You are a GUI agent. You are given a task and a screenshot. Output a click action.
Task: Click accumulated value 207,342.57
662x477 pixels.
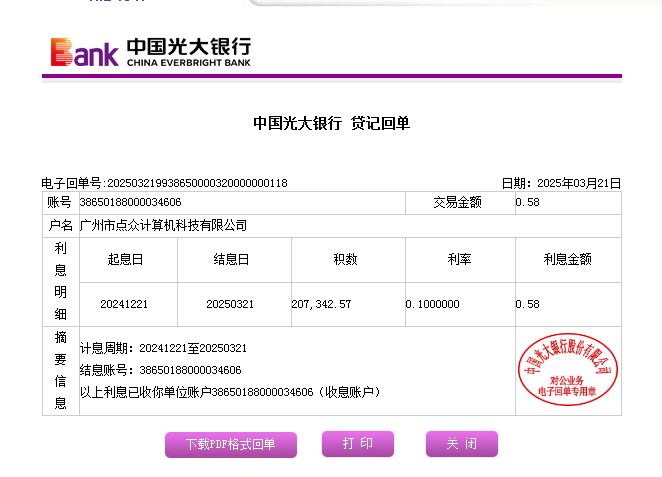(x=321, y=304)
